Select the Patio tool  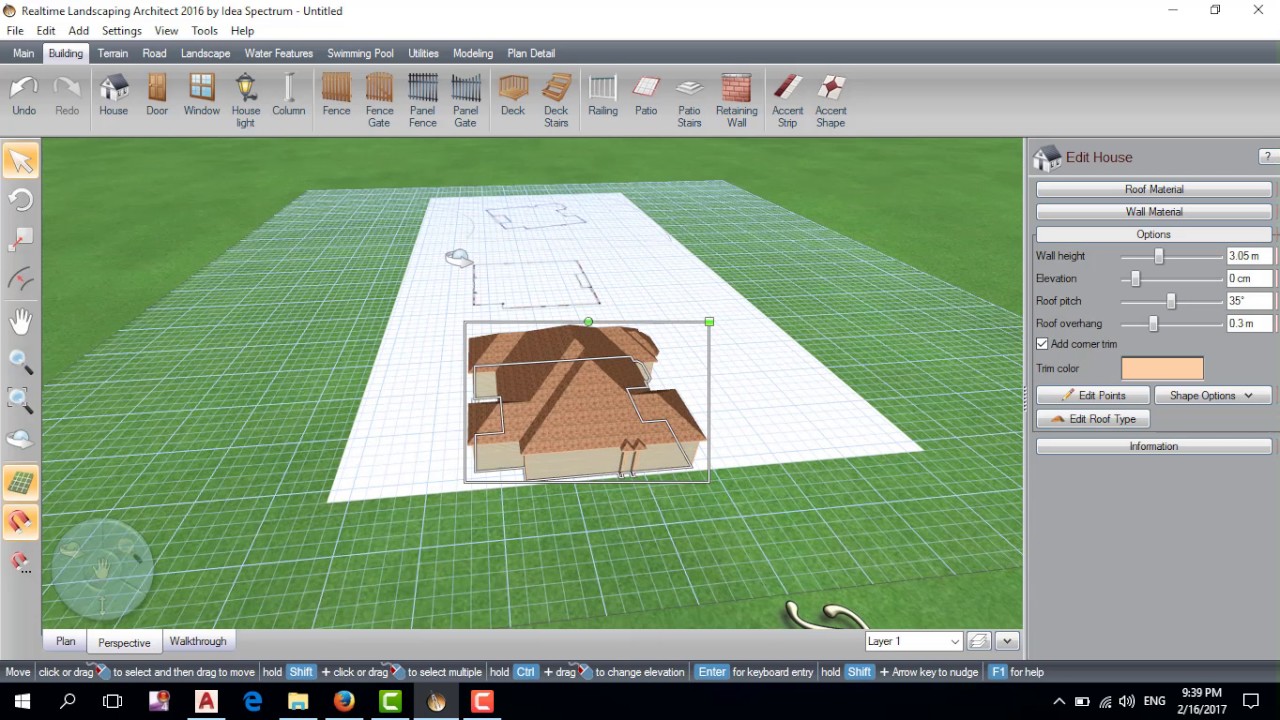[x=646, y=97]
